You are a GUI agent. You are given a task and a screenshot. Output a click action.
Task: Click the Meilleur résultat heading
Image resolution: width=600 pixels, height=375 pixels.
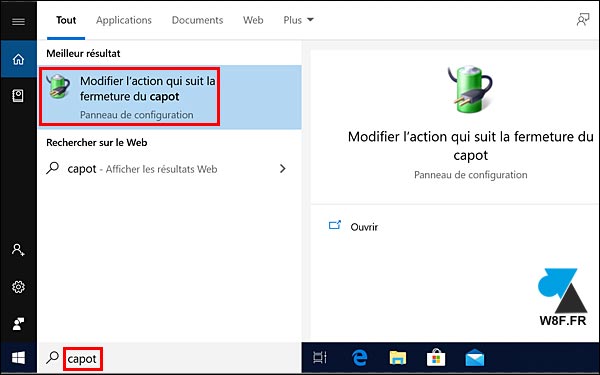click(x=83, y=53)
